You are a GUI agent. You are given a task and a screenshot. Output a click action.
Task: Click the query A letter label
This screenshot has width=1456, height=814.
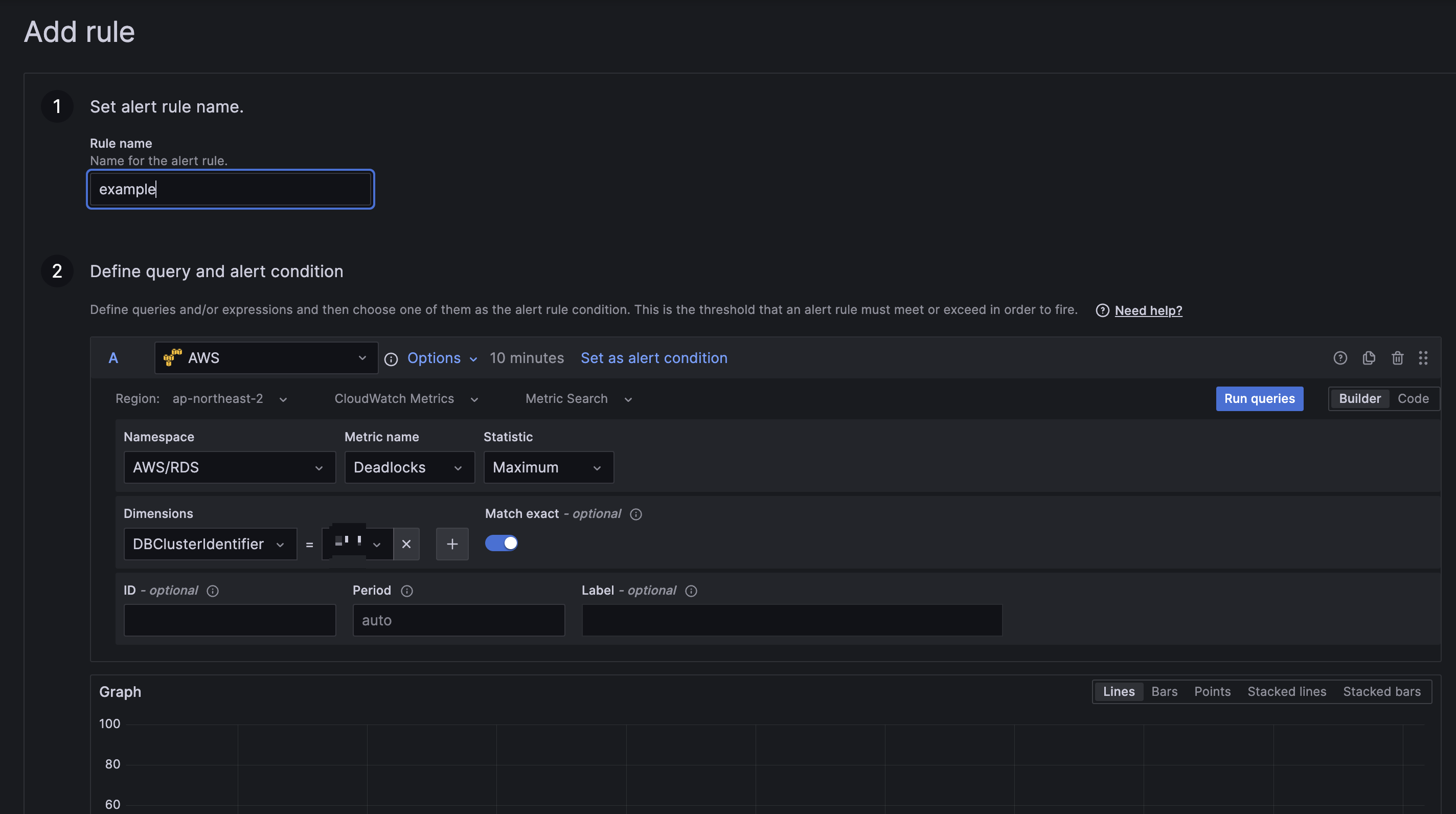coord(113,358)
